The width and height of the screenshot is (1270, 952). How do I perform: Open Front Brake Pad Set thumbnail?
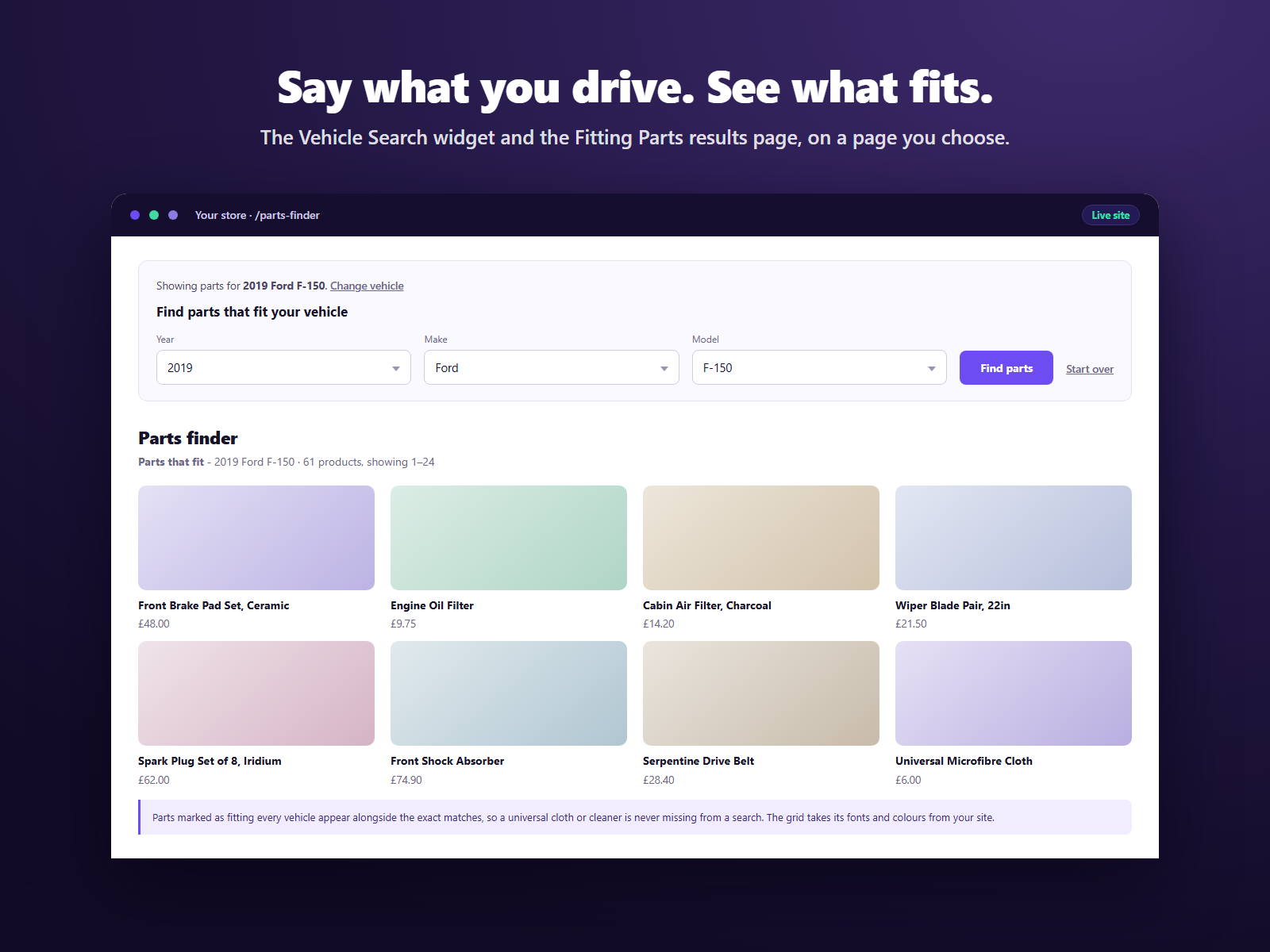(x=256, y=538)
